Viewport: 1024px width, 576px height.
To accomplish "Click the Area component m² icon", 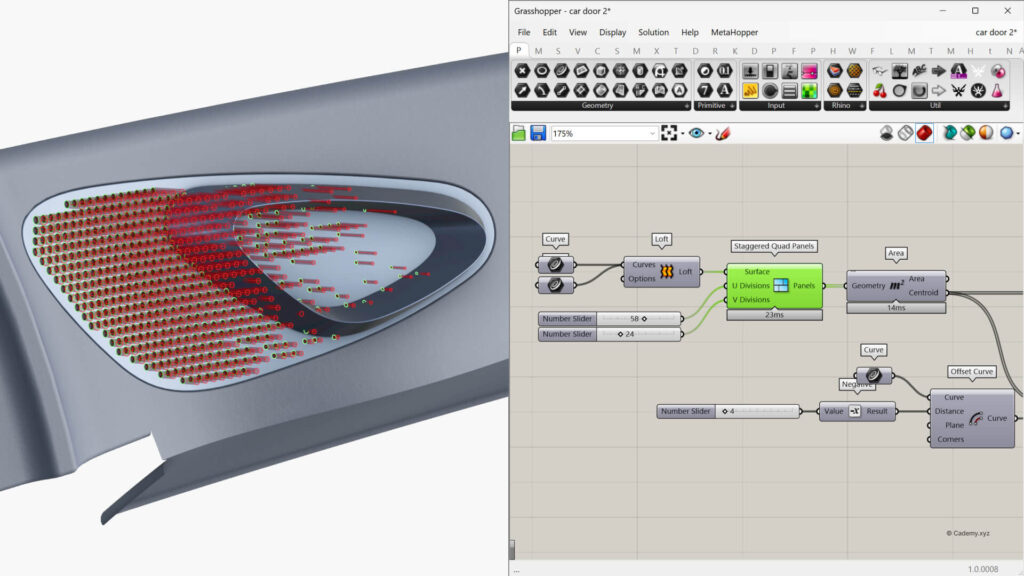I will point(897,286).
